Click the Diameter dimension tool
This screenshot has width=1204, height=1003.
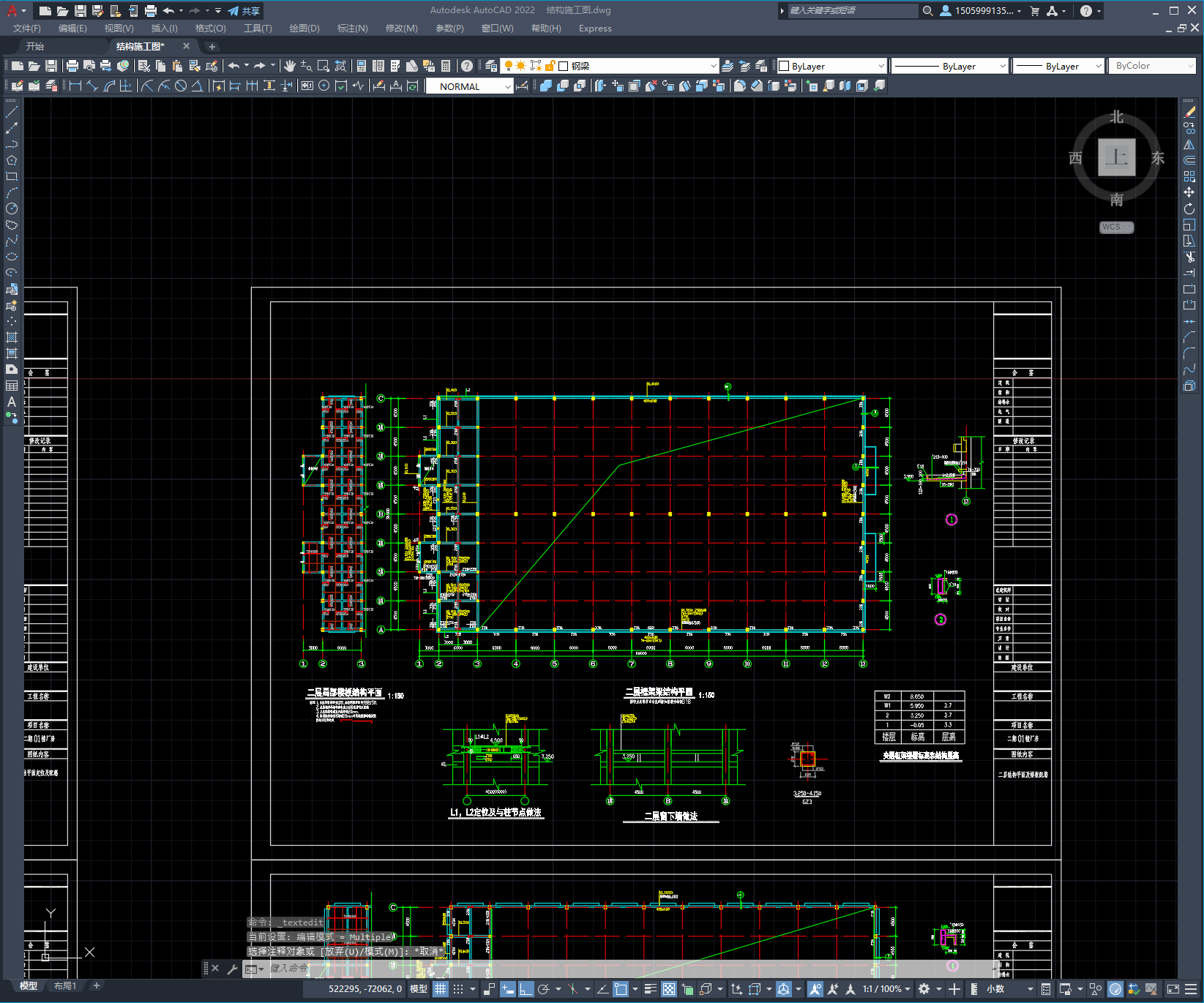(181, 86)
